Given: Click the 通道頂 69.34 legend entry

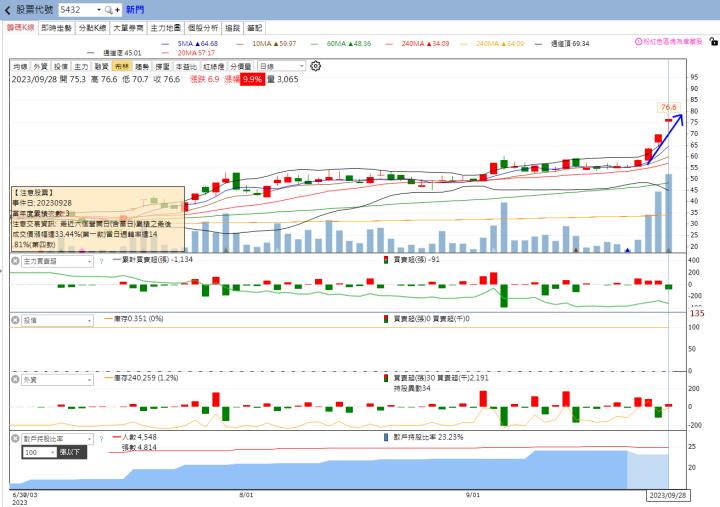Looking at the screenshot, I should (x=562, y=44).
